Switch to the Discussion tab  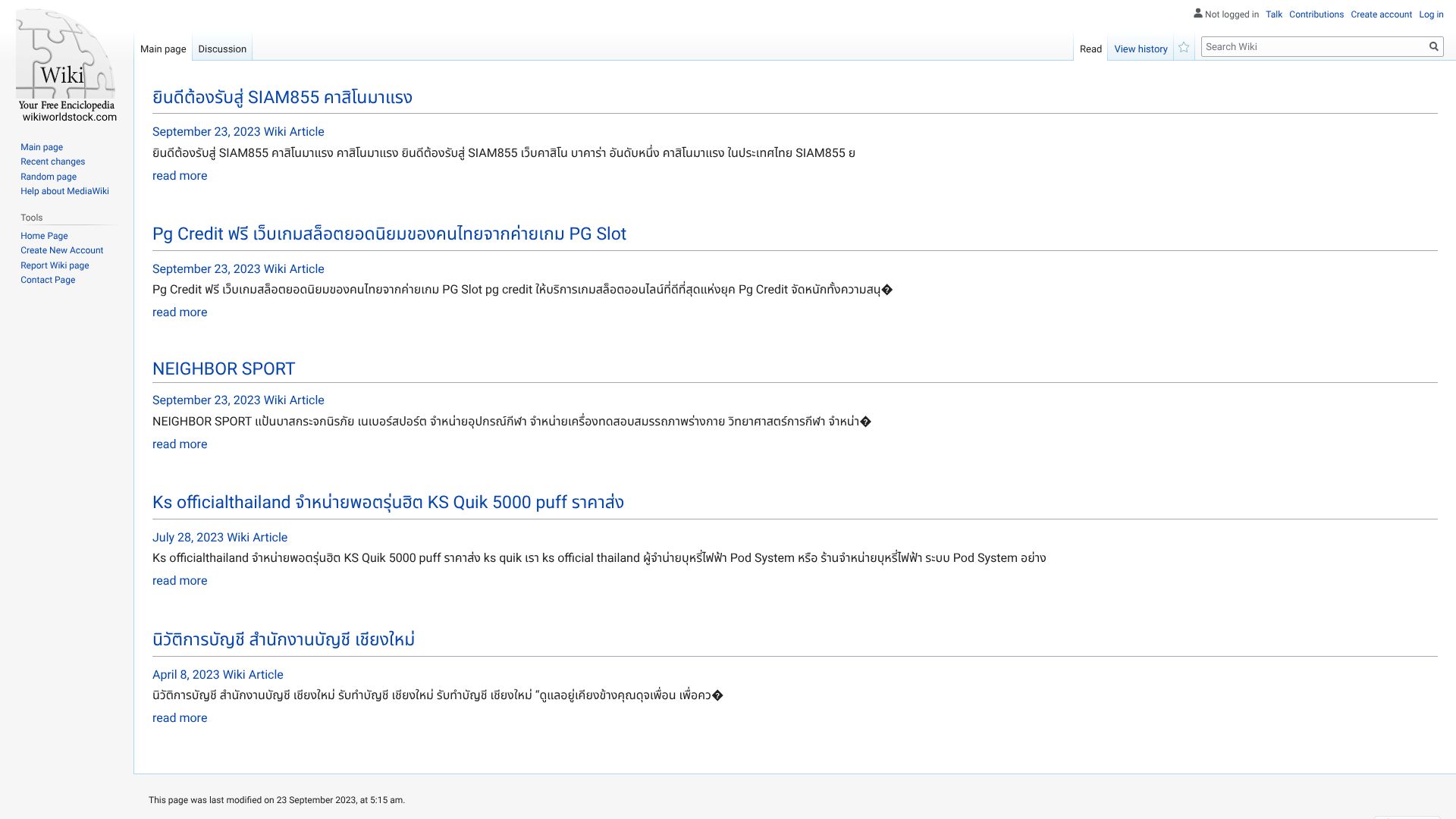point(222,49)
